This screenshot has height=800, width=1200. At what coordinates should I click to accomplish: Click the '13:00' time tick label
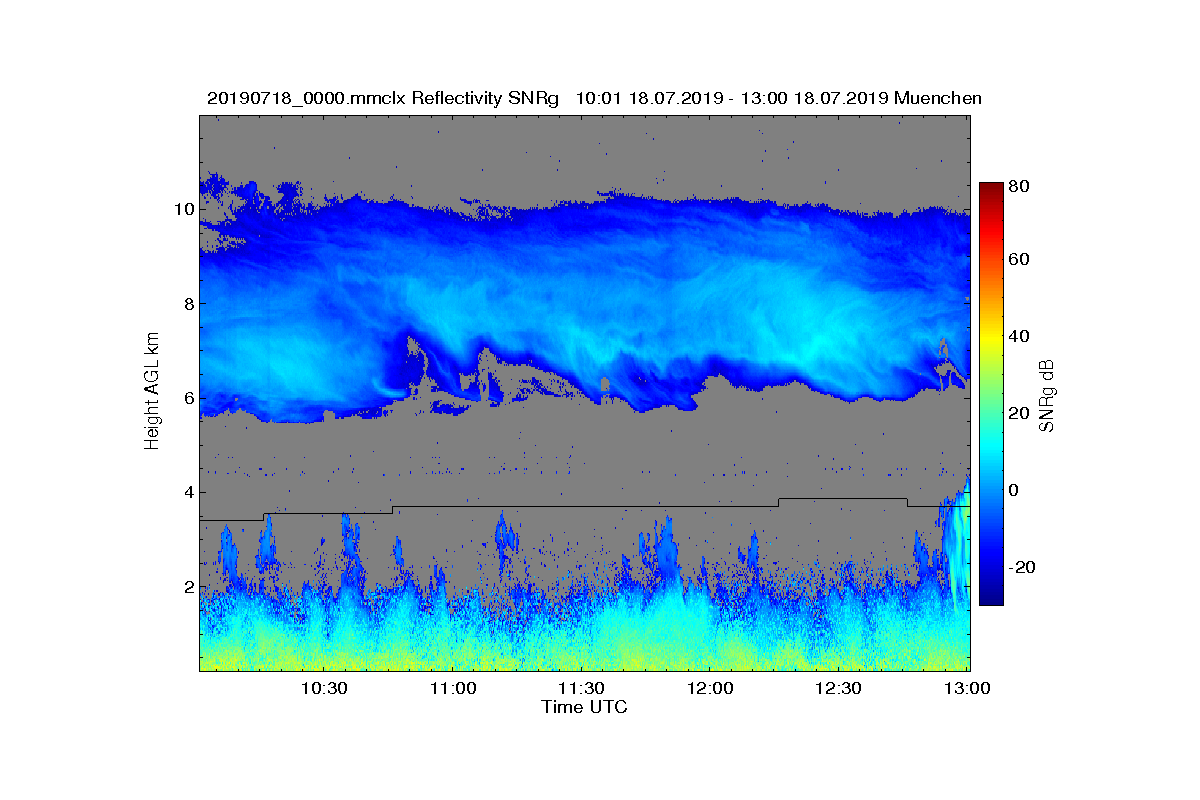[966, 689]
